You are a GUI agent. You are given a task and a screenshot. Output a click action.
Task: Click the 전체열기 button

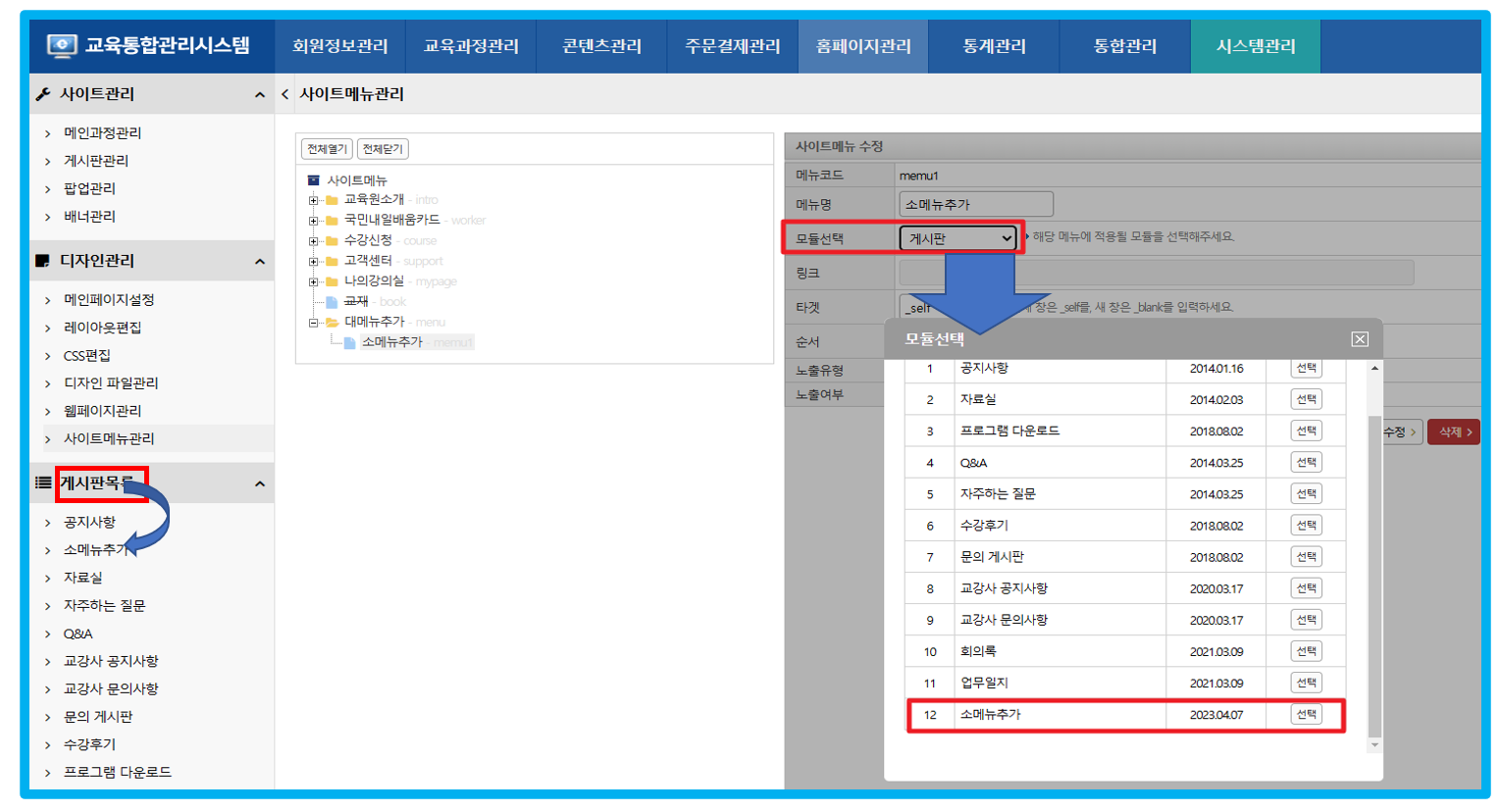(327, 149)
